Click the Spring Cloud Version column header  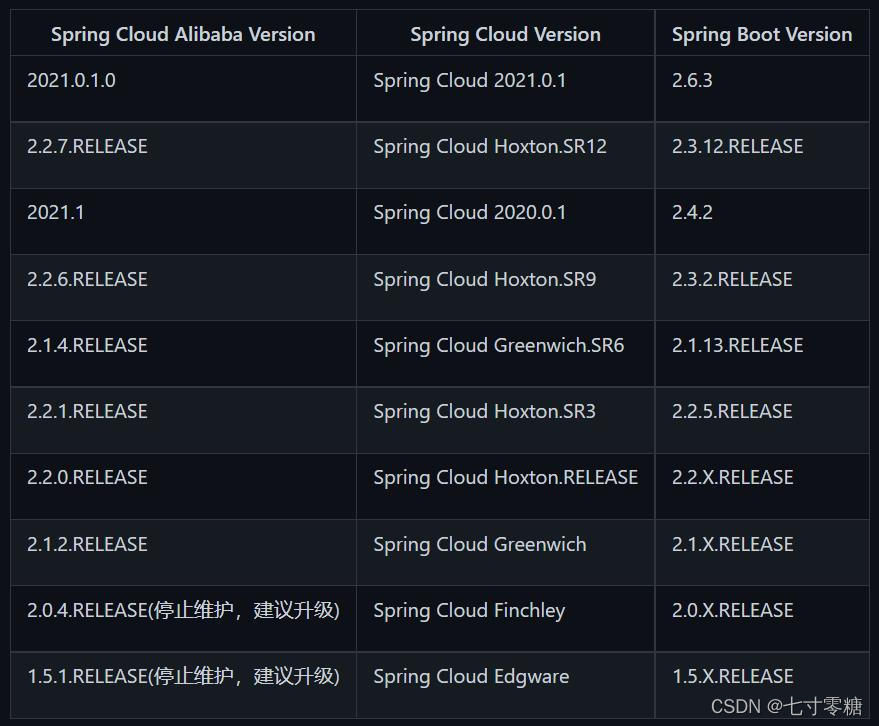[x=505, y=35]
